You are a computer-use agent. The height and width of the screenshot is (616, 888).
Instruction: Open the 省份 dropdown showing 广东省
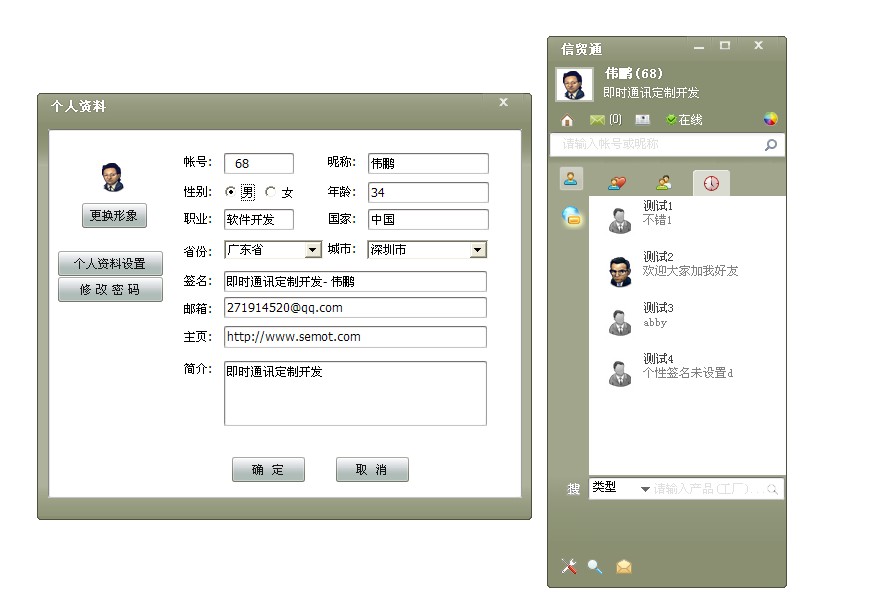(x=273, y=250)
